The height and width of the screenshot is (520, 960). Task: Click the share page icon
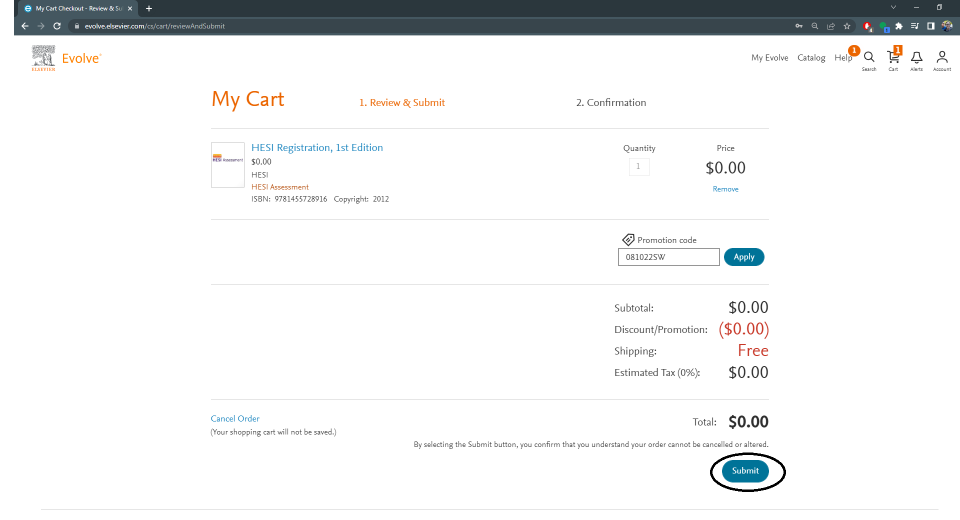point(831,26)
